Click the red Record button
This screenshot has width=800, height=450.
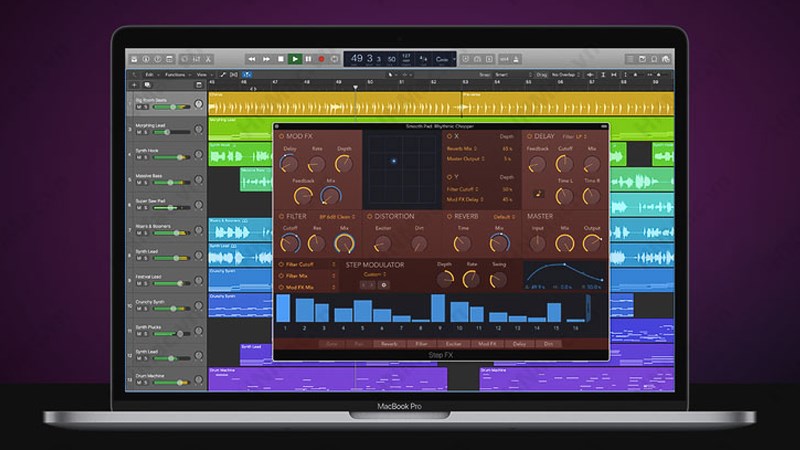point(321,59)
